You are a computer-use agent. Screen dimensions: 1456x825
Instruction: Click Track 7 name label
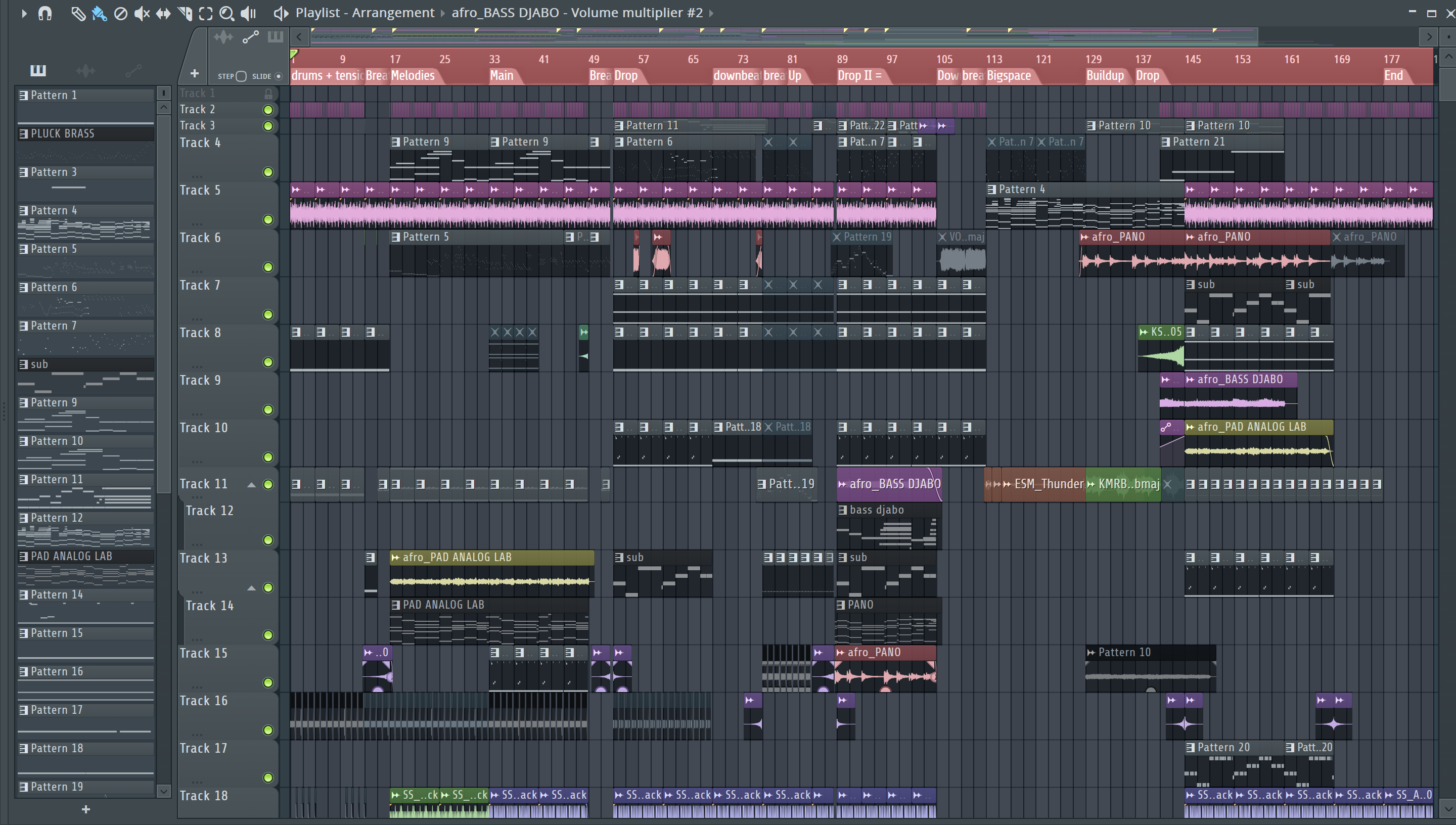coord(199,286)
